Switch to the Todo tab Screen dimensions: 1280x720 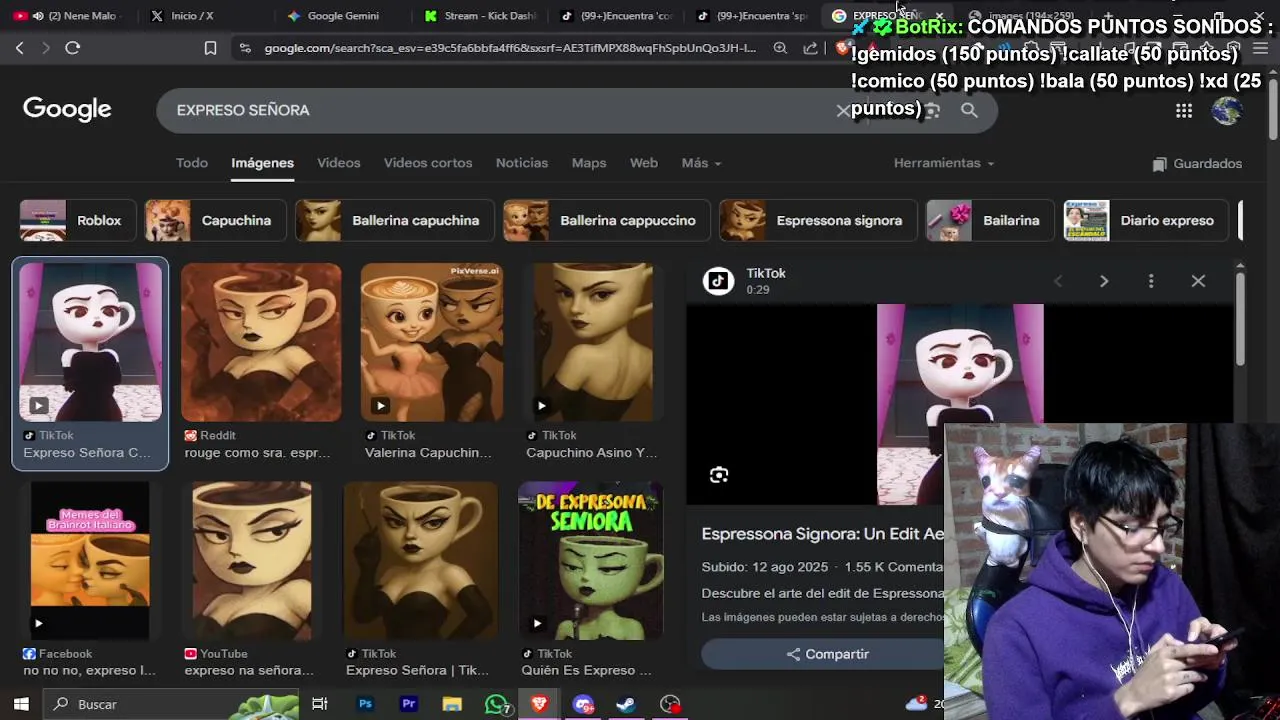coord(192,163)
